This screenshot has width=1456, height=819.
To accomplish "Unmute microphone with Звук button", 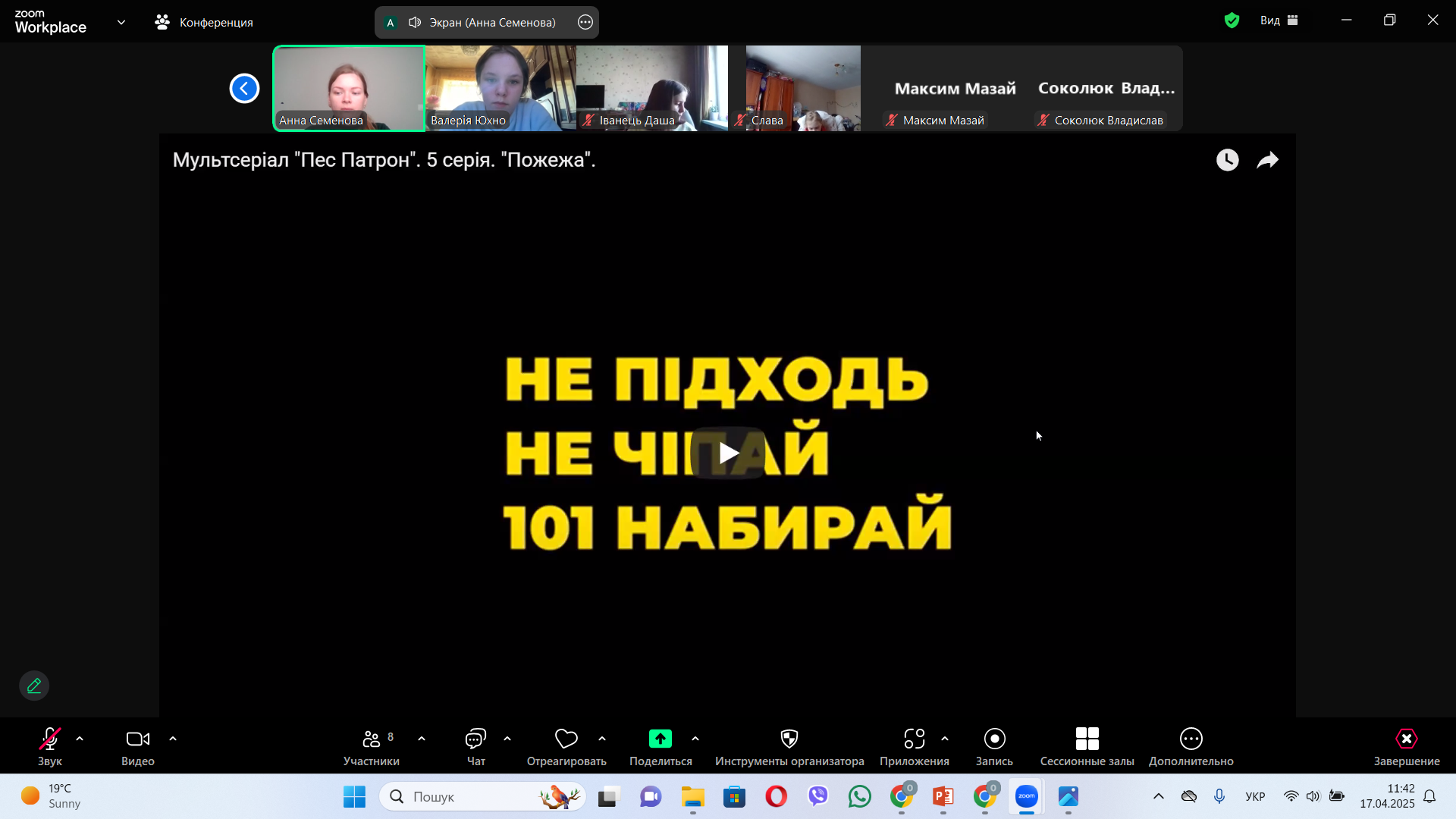I will [50, 747].
